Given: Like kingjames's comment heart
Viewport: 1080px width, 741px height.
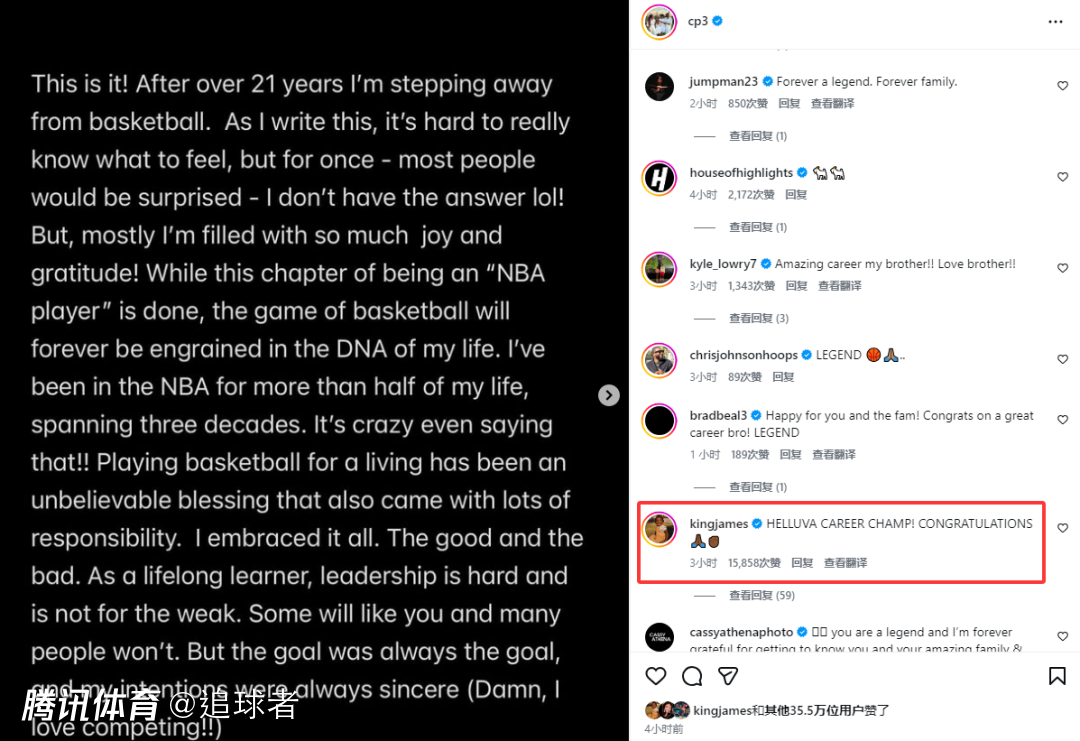Looking at the screenshot, I should coord(1062,528).
